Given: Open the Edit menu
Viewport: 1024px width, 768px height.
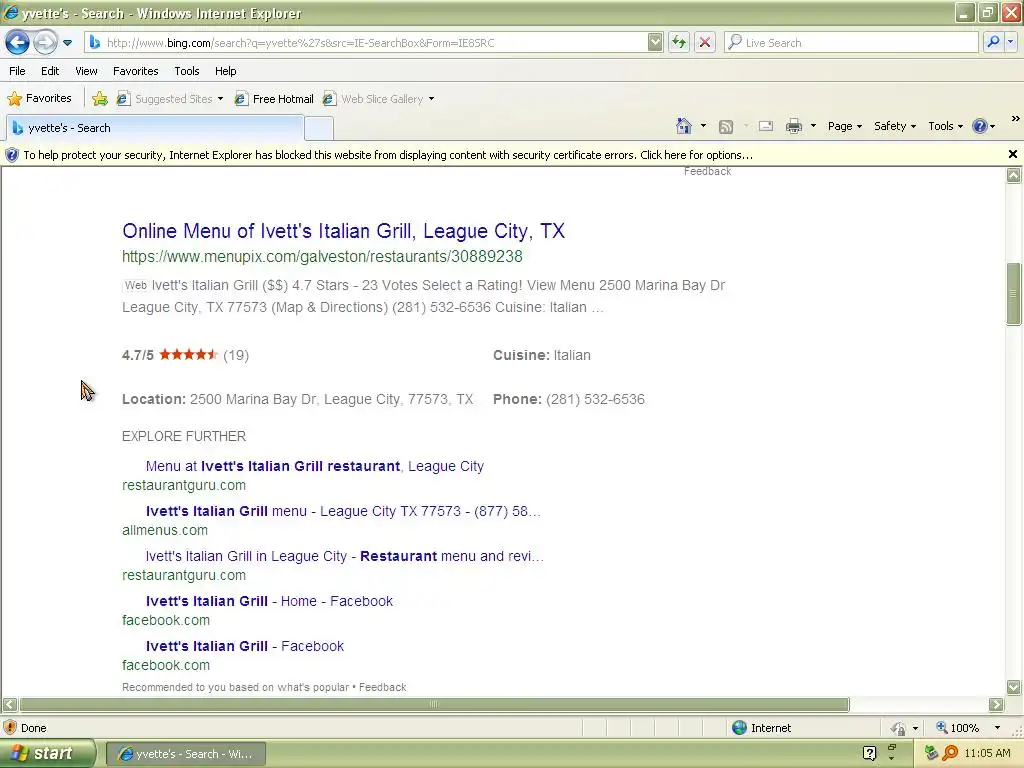Looking at the screenshot, I should click(x=50, y=71).
